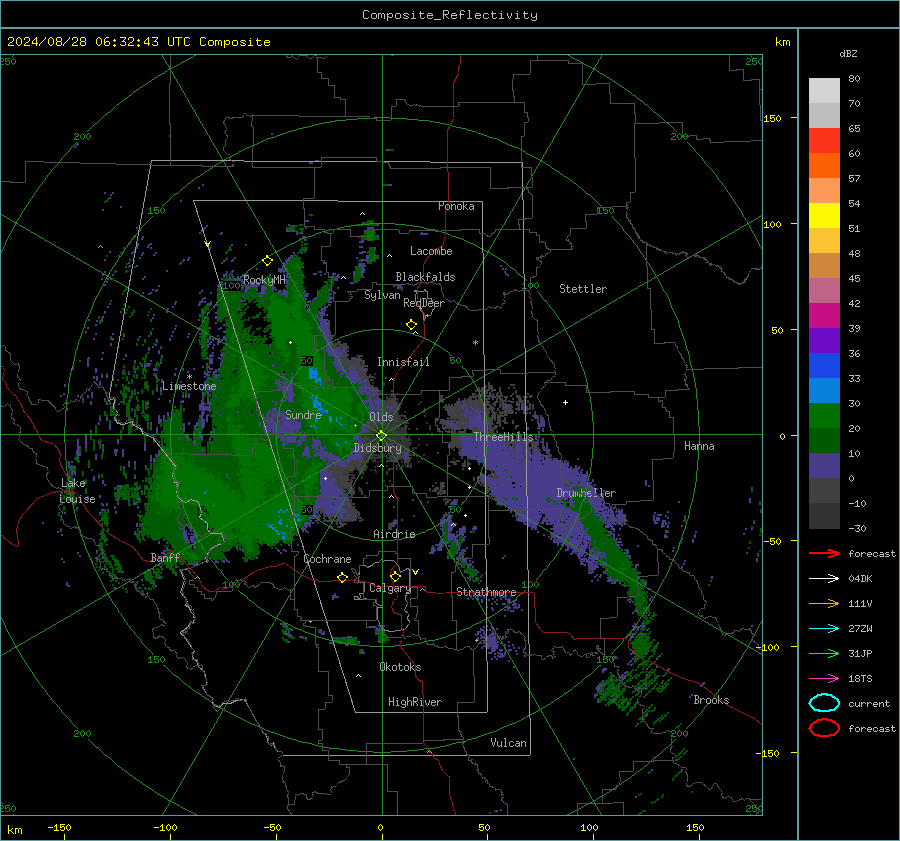900x841 pixels.
Task: Click the -150 tick on bottom axis
Action: [x=59, y=828]
